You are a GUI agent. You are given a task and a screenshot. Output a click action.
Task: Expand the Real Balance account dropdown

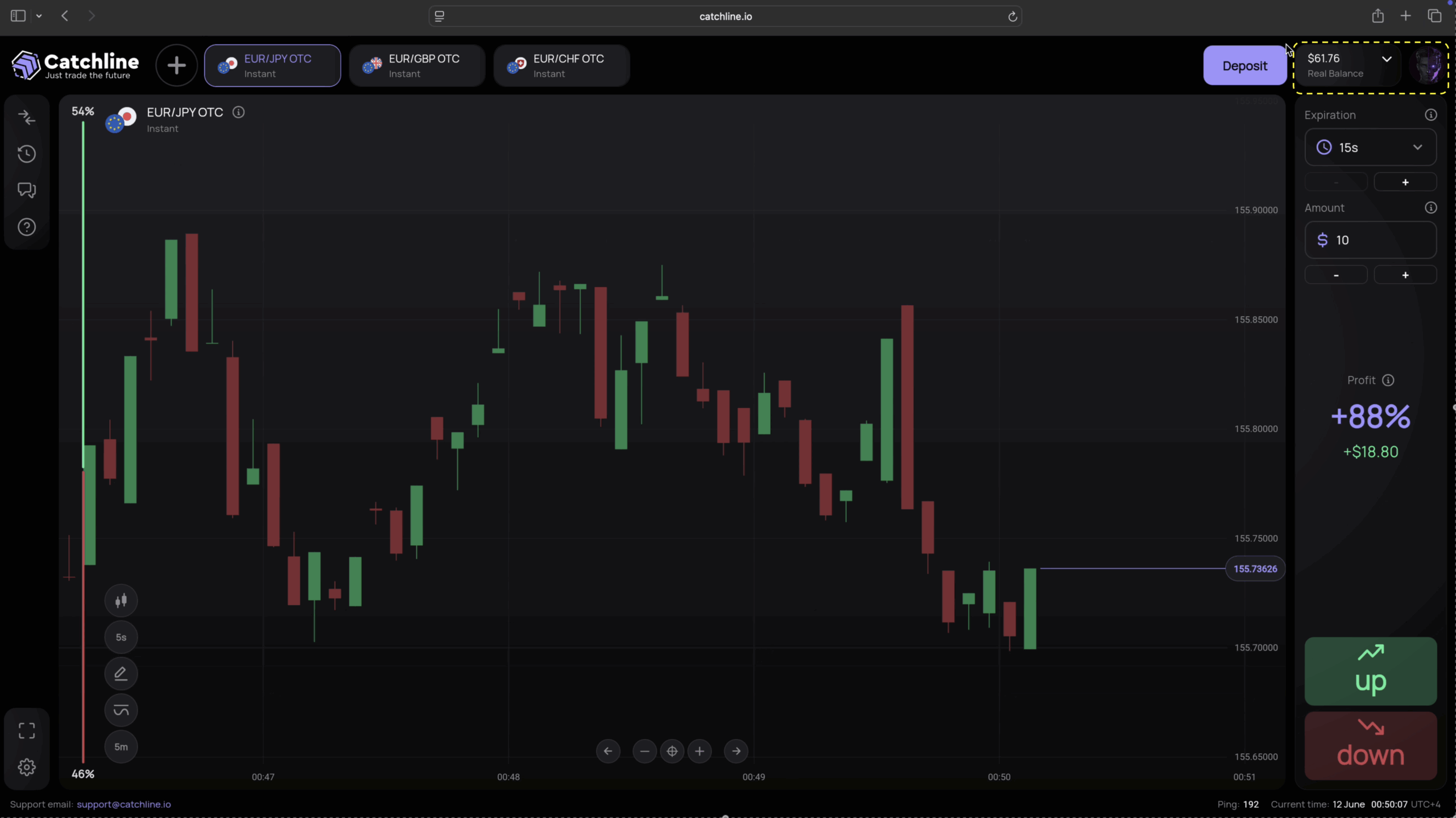pos(1386,59)
